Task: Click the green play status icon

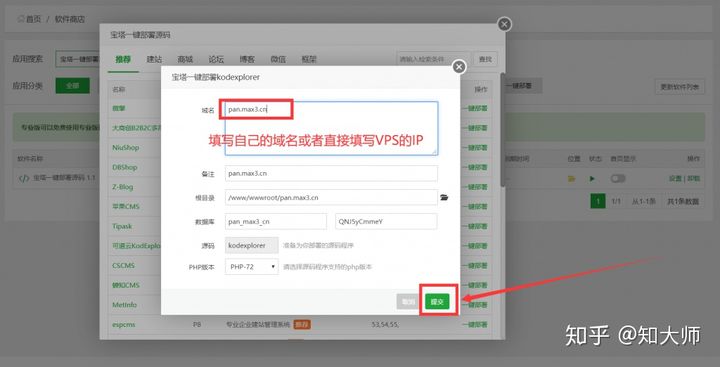Action: 592,179
